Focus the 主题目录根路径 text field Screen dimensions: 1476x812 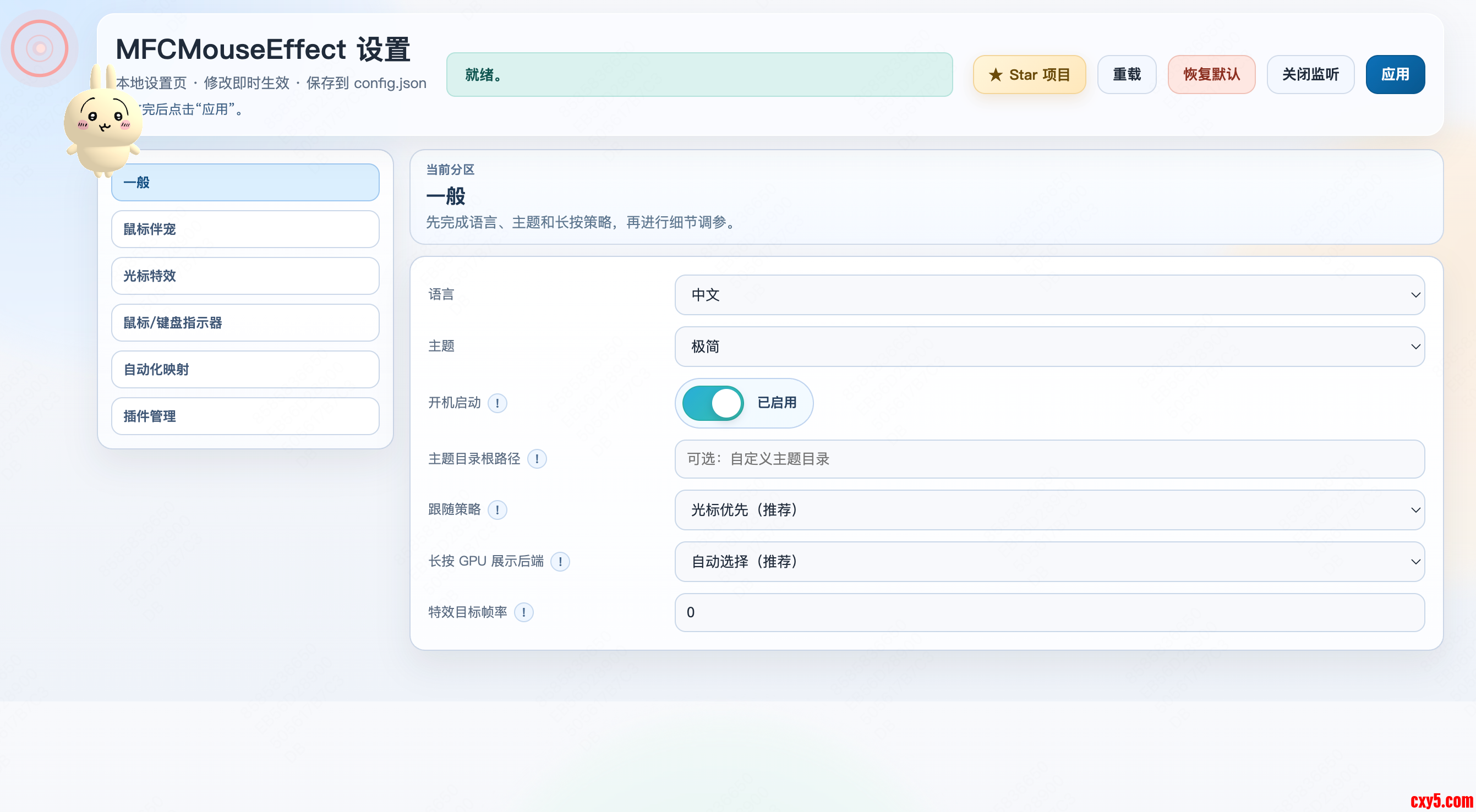1048,459
